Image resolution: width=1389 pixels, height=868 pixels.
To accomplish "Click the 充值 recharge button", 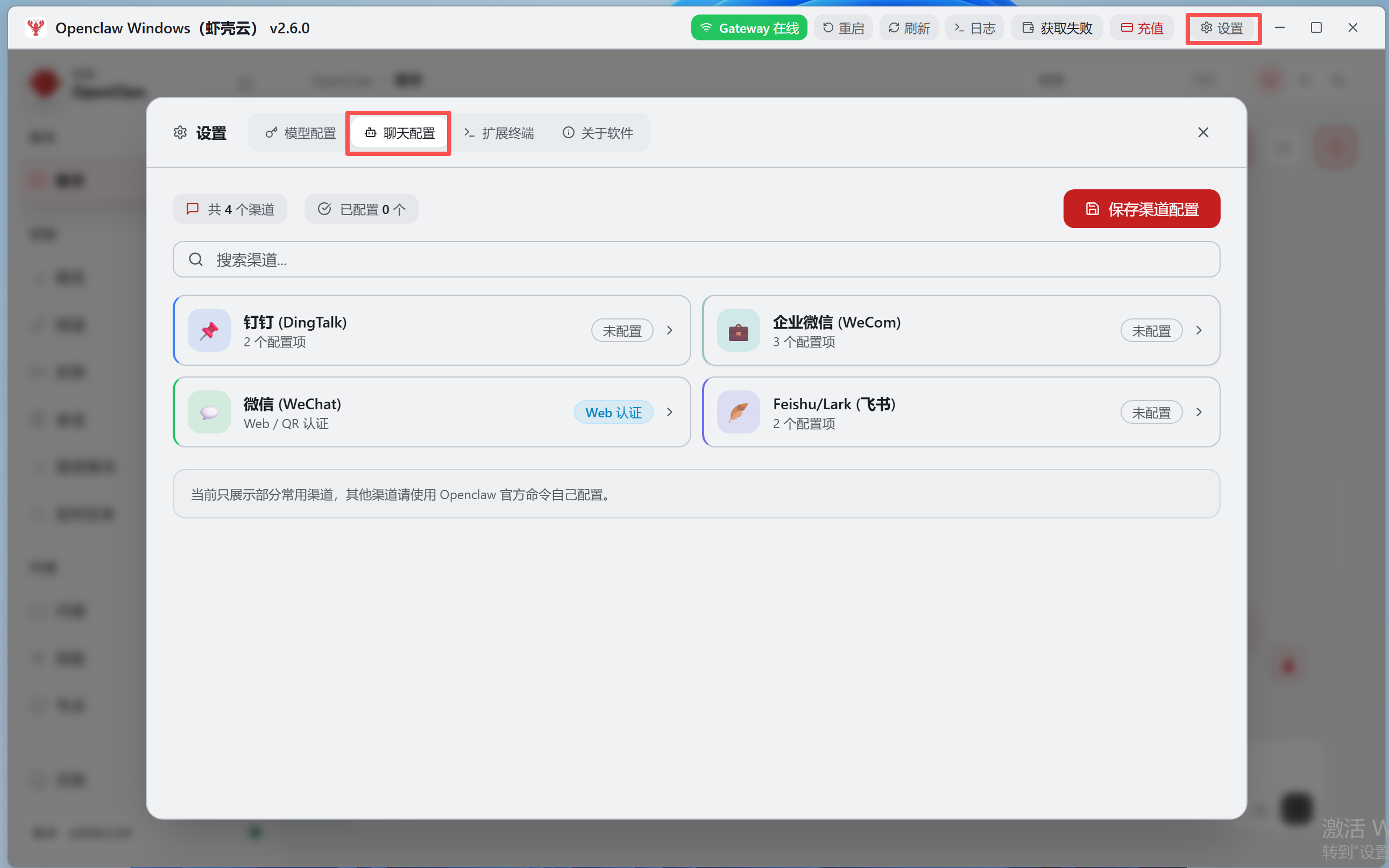I will click(x=1142, y=27).
